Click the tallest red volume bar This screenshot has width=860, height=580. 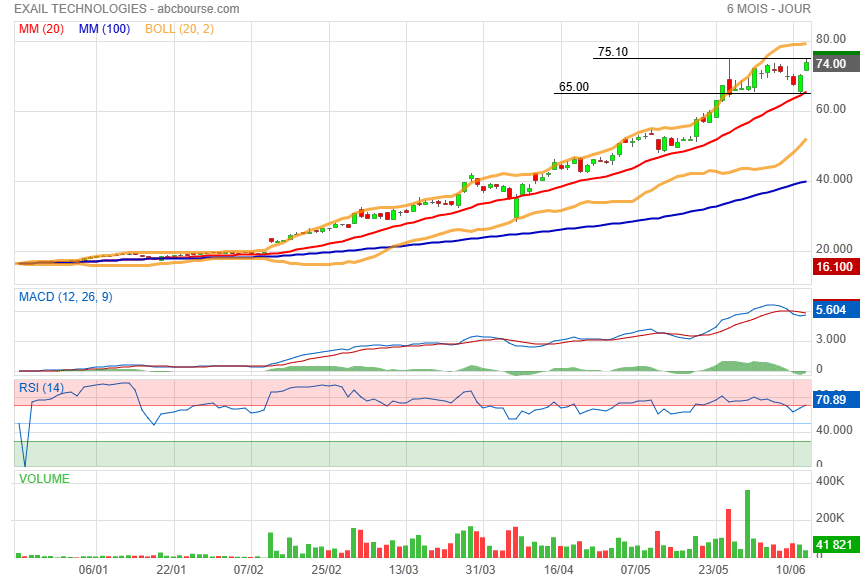coord(728,533)
